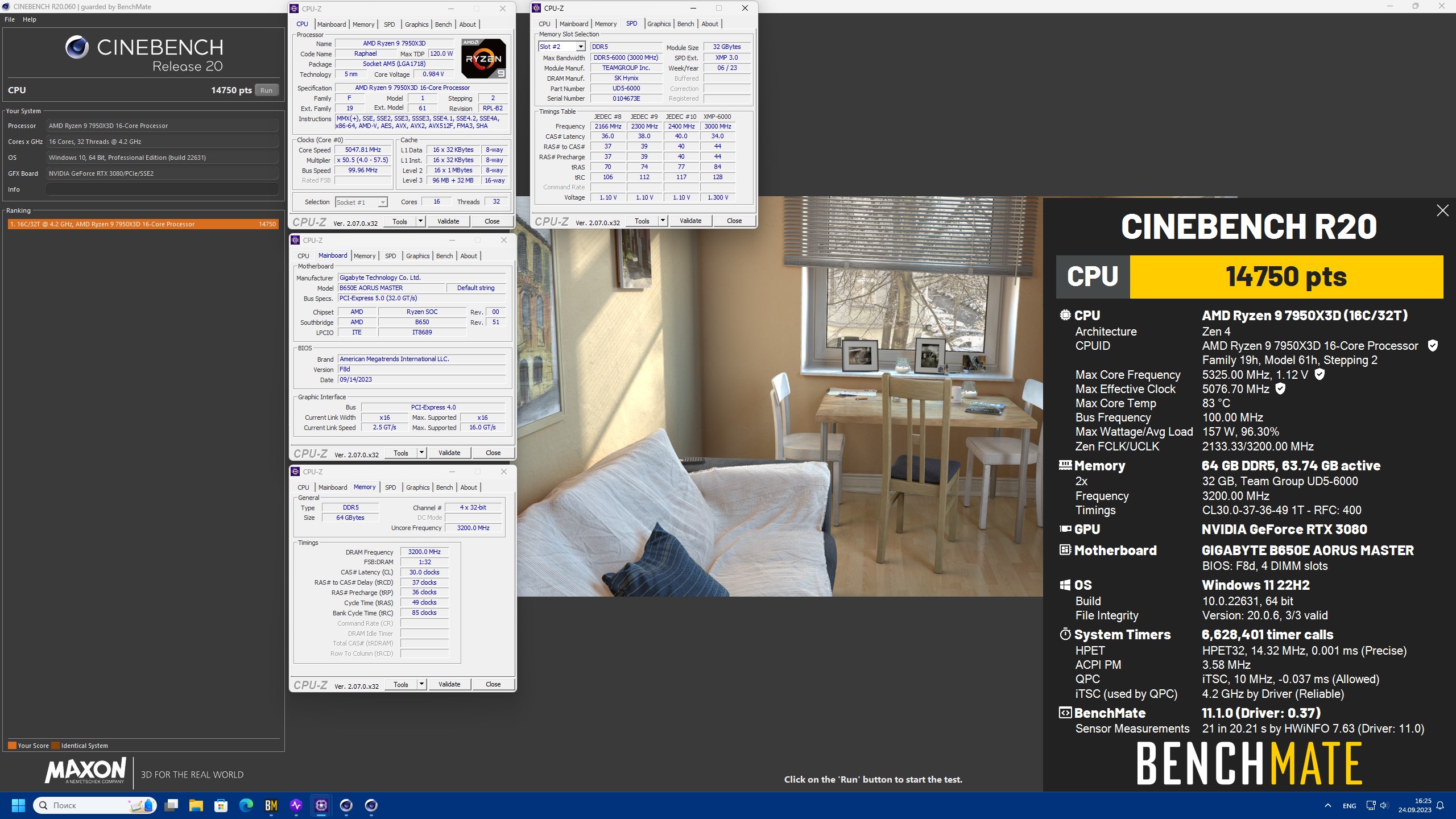Image resolution: width=1456 pixels, height=819 pixels.
Task: Click shield icon after 5325.00 MHz, 1.12 V
Action: click(1320, 374)
